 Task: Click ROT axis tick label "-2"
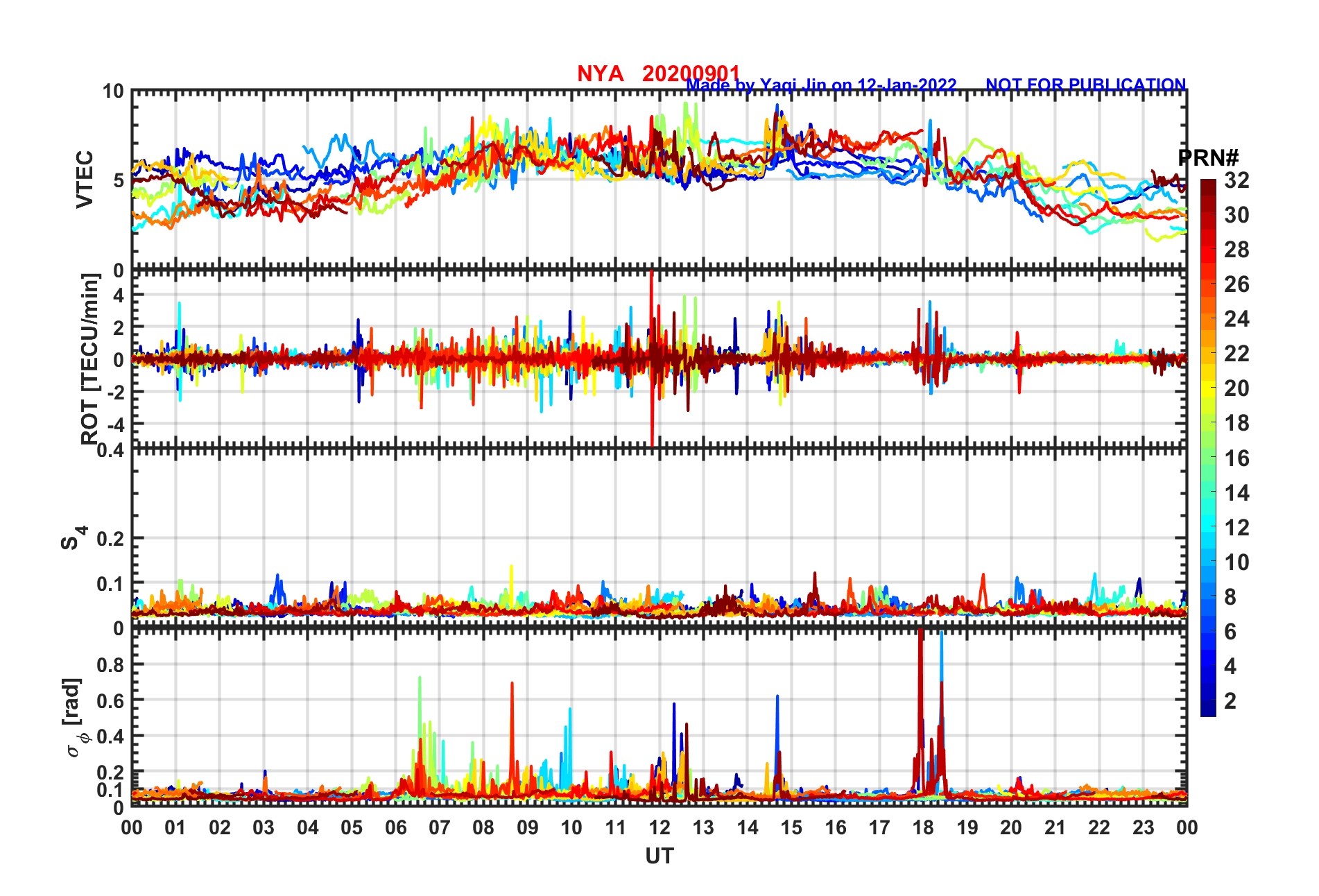tap(115, 391)
